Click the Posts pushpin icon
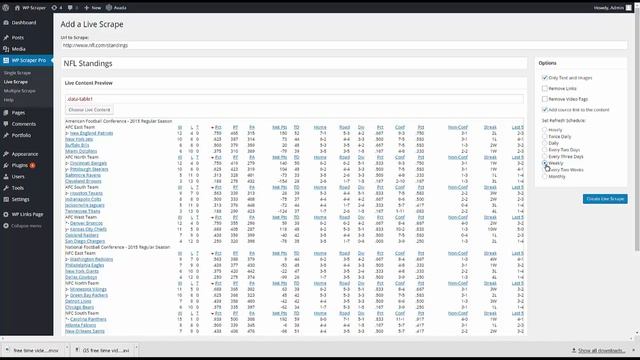This screenshot has height=360, width=640. (6, 37)
